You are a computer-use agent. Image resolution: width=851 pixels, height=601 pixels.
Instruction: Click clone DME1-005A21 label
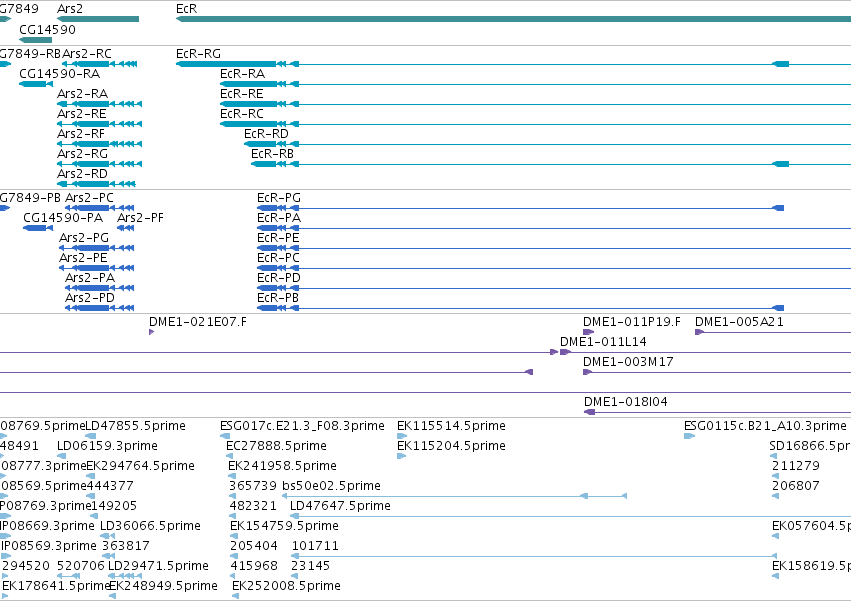(x=739, y=322)
